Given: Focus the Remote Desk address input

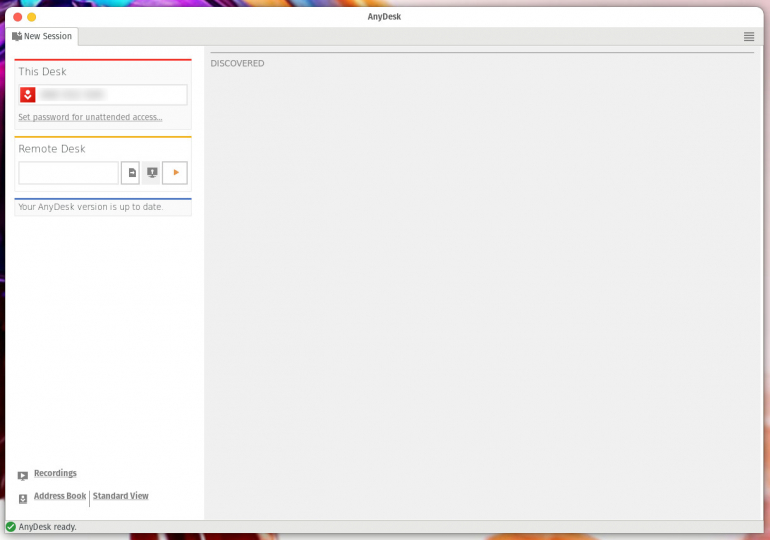Looking at the screenshot, I should 68,173.
